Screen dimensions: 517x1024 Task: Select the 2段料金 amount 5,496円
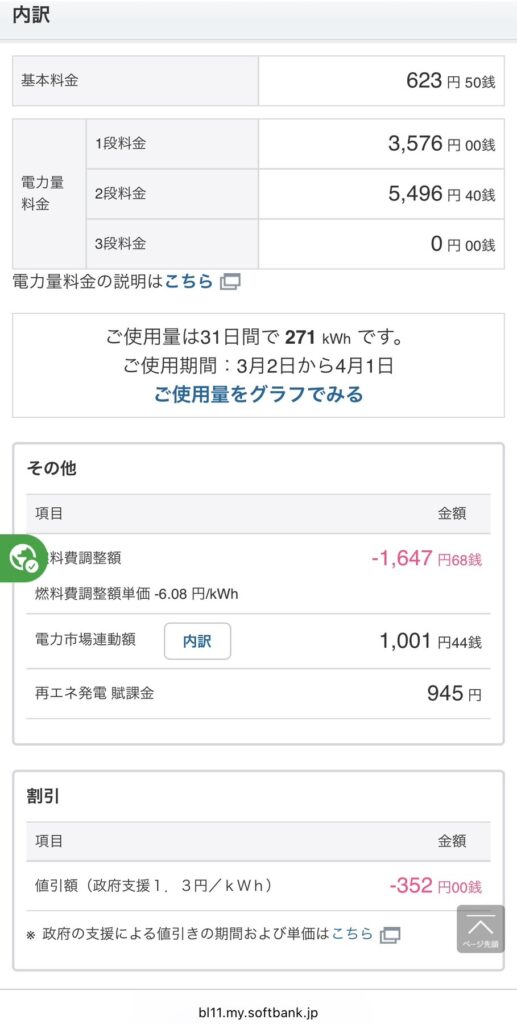(441, 193)
